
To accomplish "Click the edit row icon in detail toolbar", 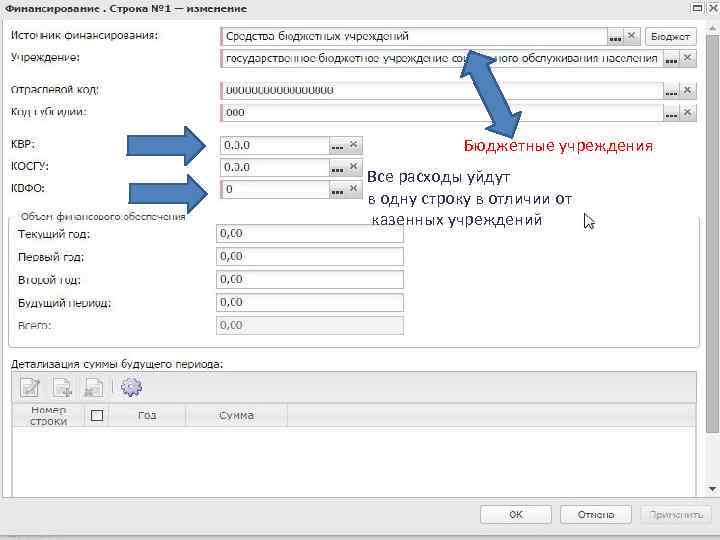I will click(30, 388).
